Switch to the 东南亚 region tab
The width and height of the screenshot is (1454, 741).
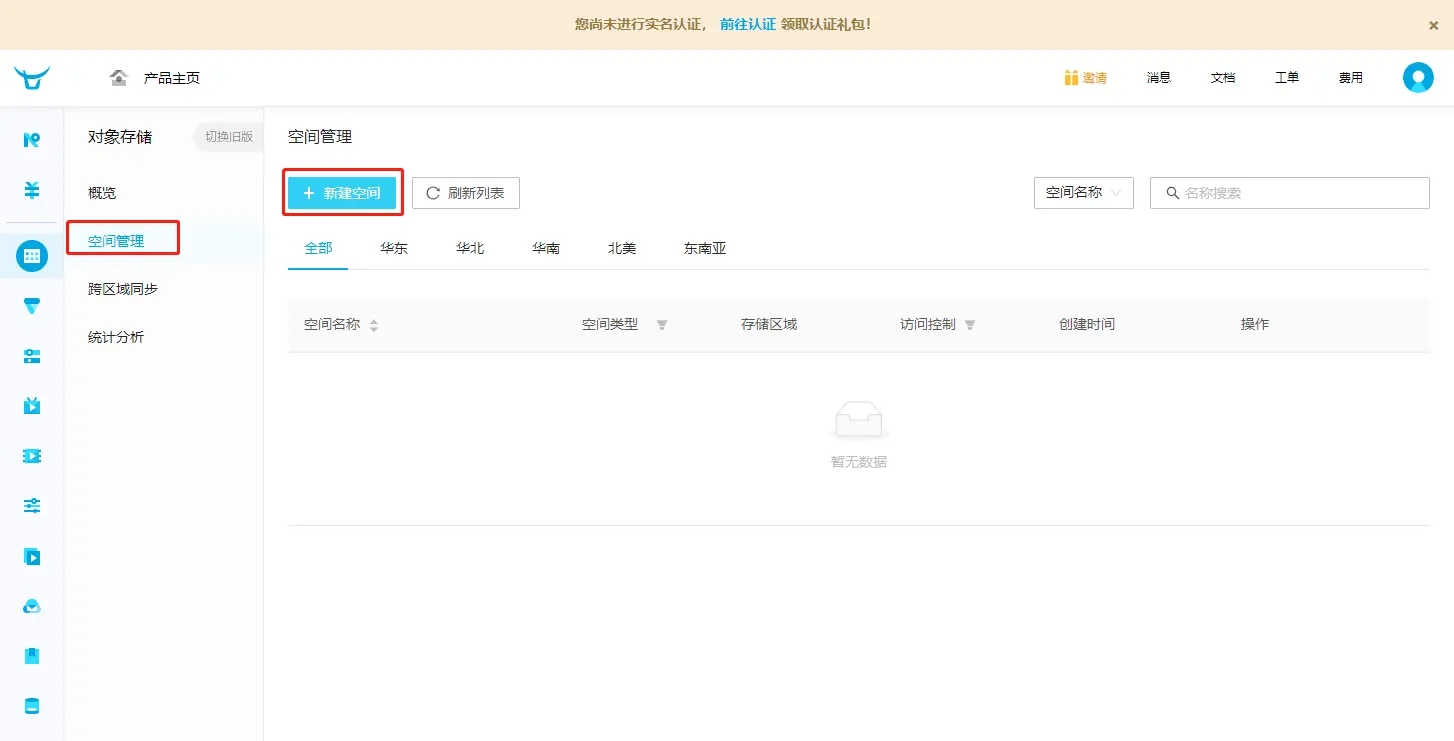[705, 248]
